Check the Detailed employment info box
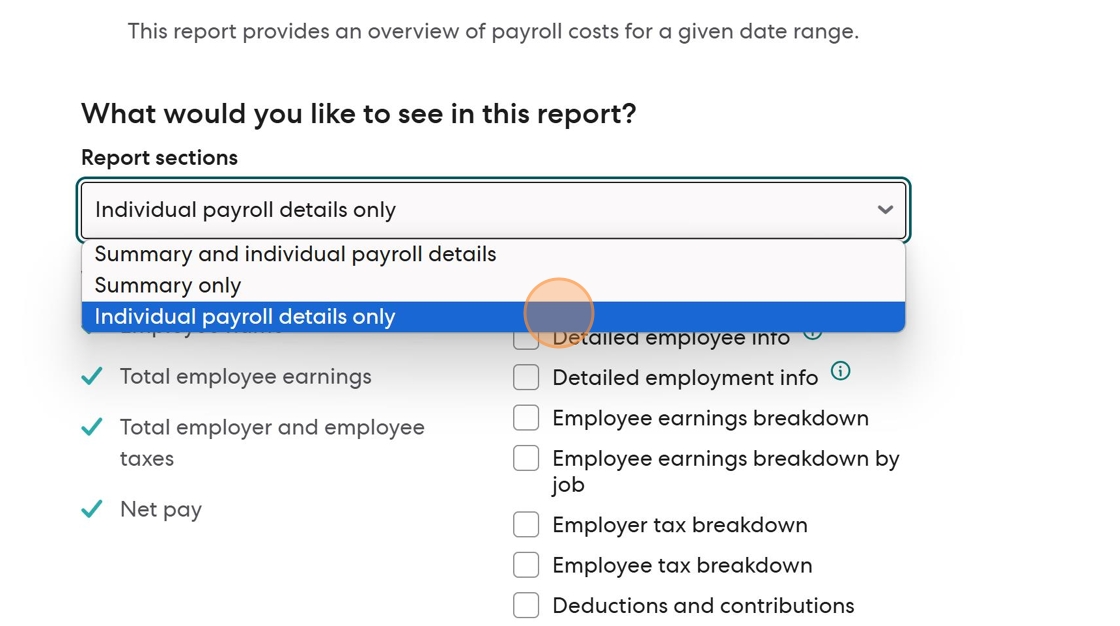The image size is (1120, 626). pos(526,377)
